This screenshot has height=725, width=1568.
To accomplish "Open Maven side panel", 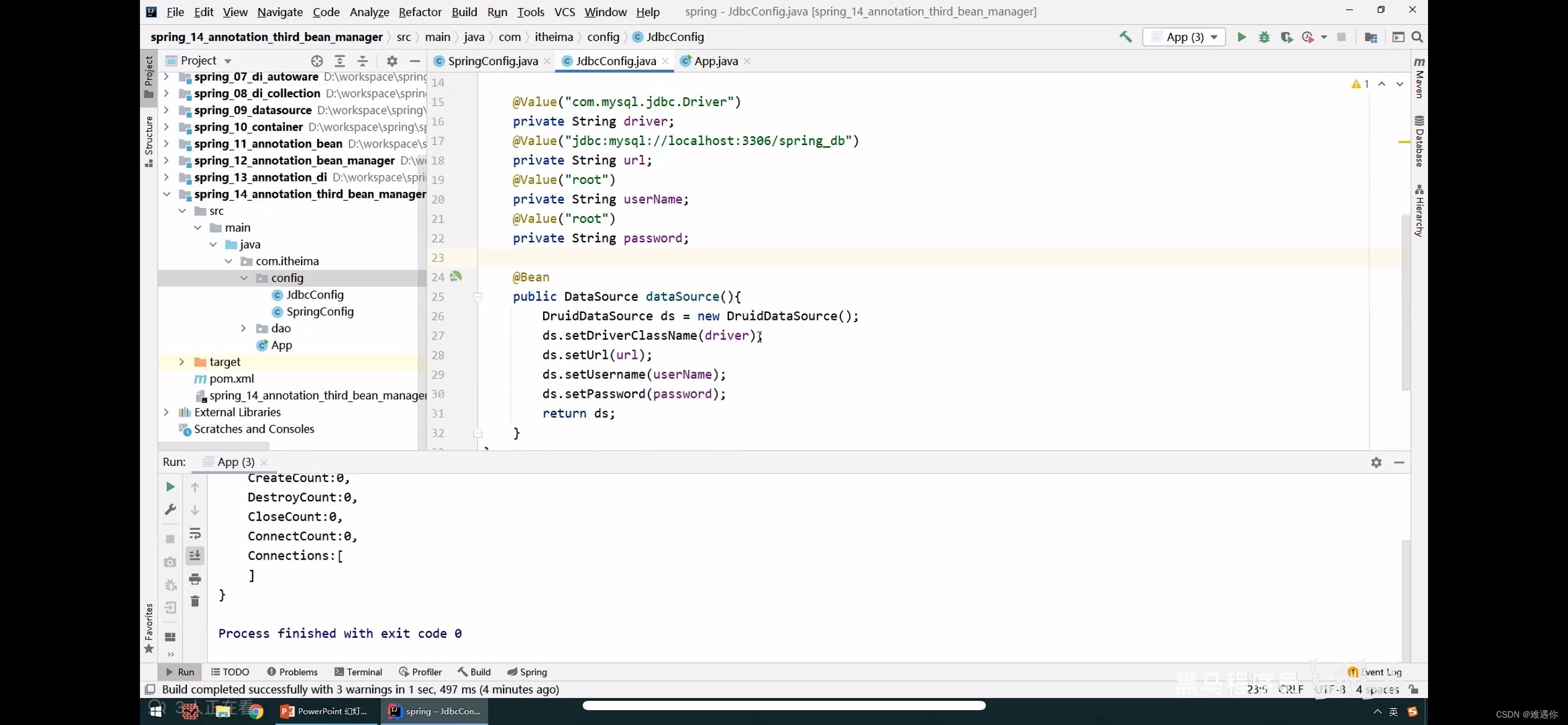I will 1419,78.
